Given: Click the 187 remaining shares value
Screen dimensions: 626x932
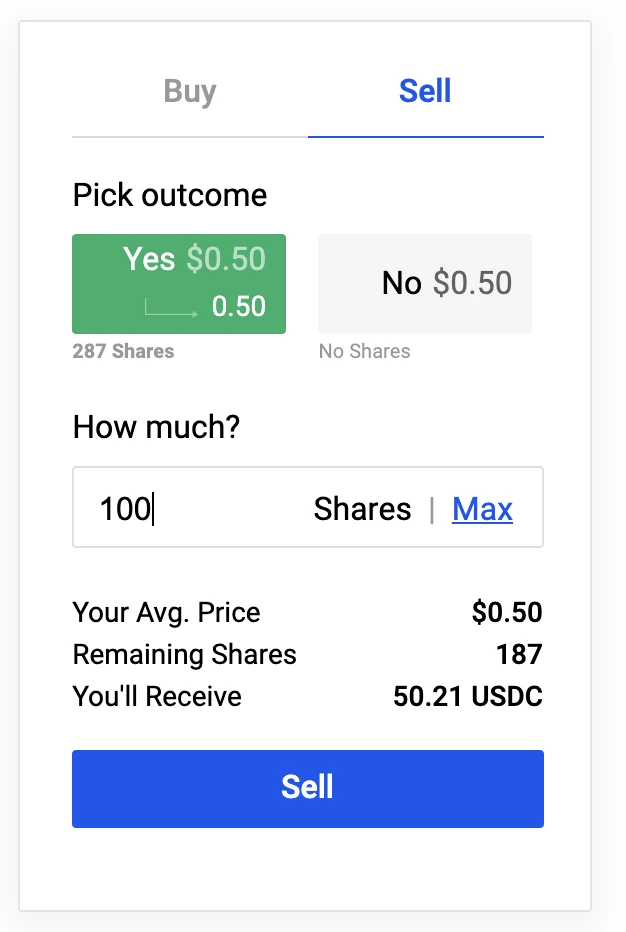Looking at the screenshot, I should click(519, 654).
